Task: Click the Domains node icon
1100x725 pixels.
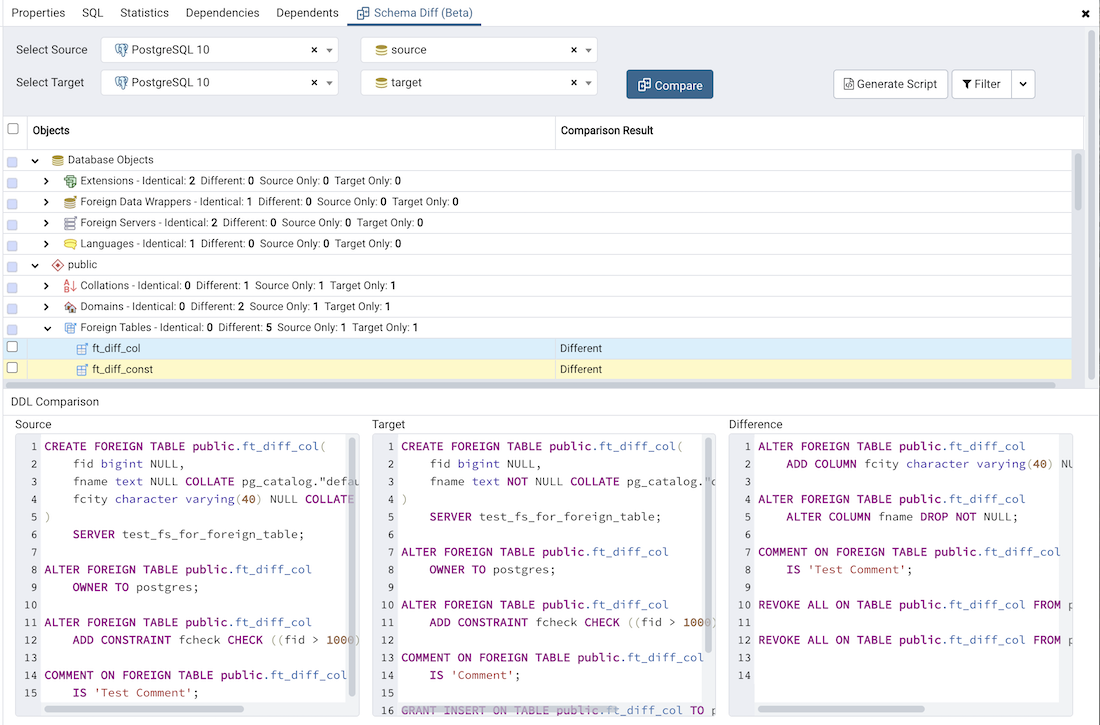Action: [x=70, y=307]
